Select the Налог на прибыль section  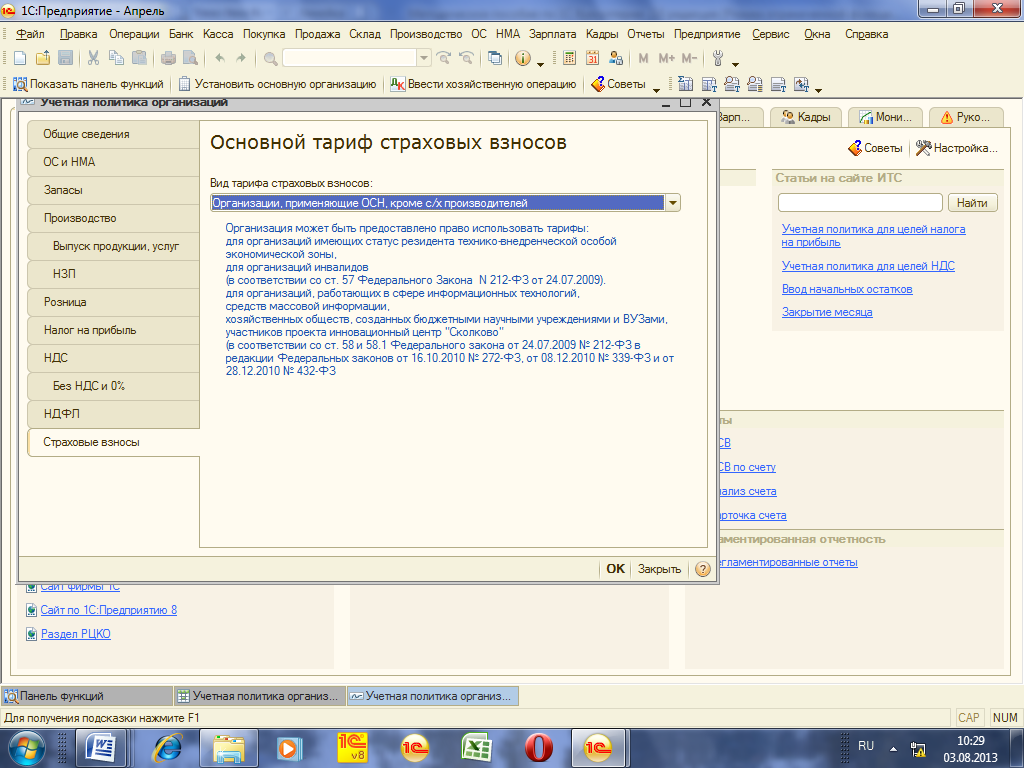point(113,330)
